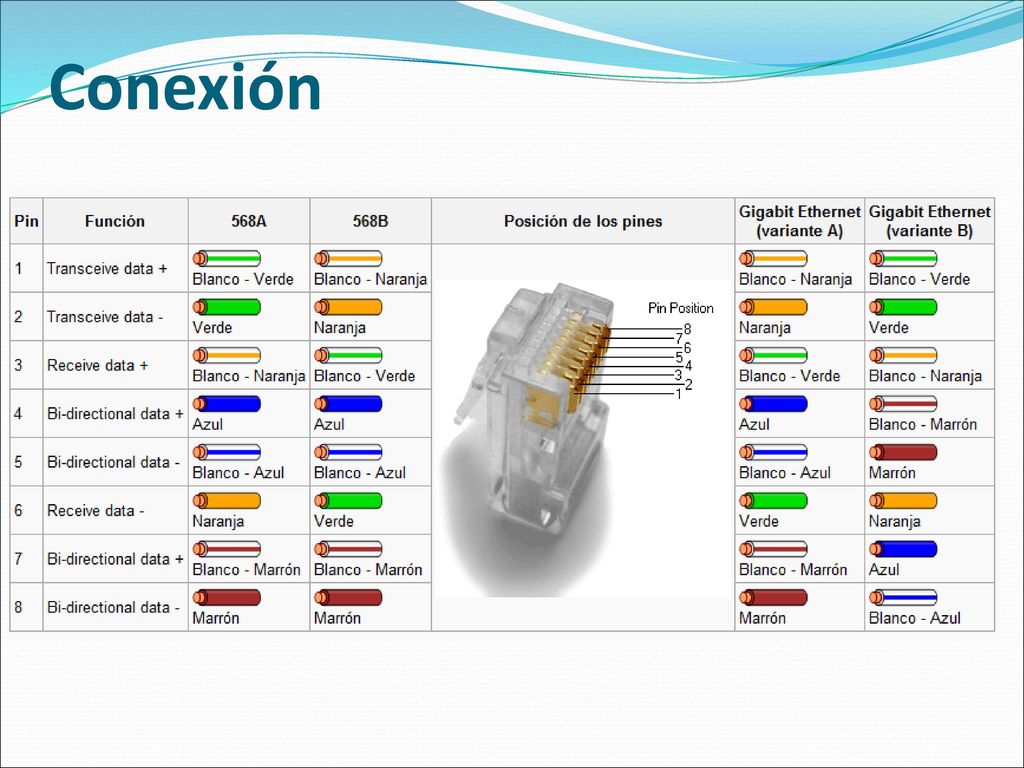The image size is (1024, 768).
Task: Click blue wire icon, variante A pin 4
Action: tap(773, 404)
